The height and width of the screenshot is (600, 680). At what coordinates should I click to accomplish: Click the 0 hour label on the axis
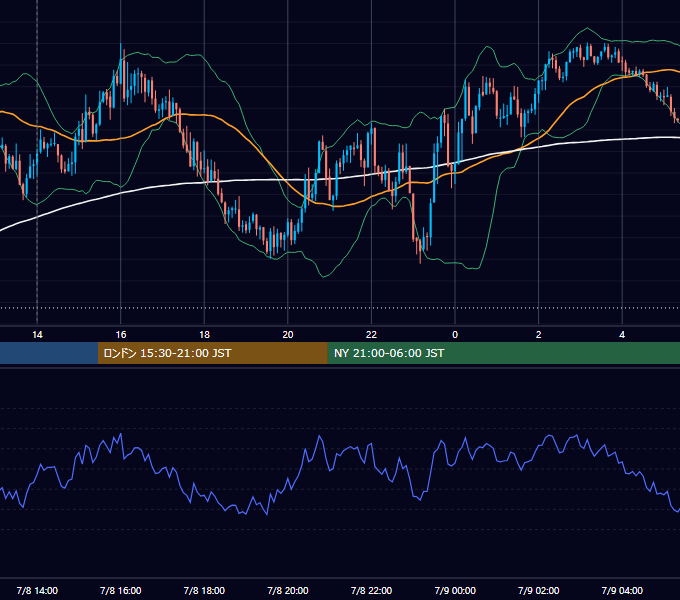click(455, 335)
